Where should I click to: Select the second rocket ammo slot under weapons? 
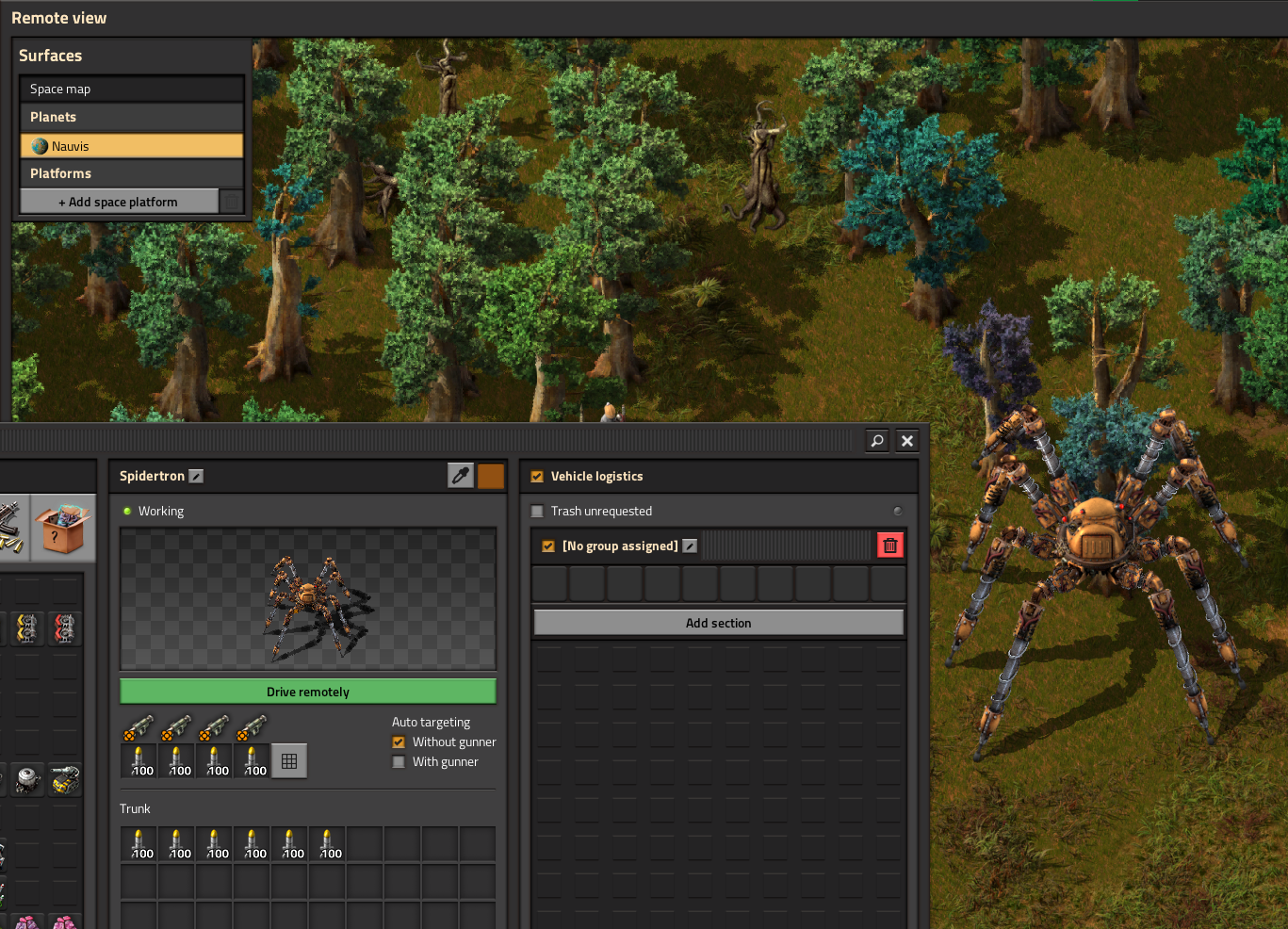click(176, 760)
